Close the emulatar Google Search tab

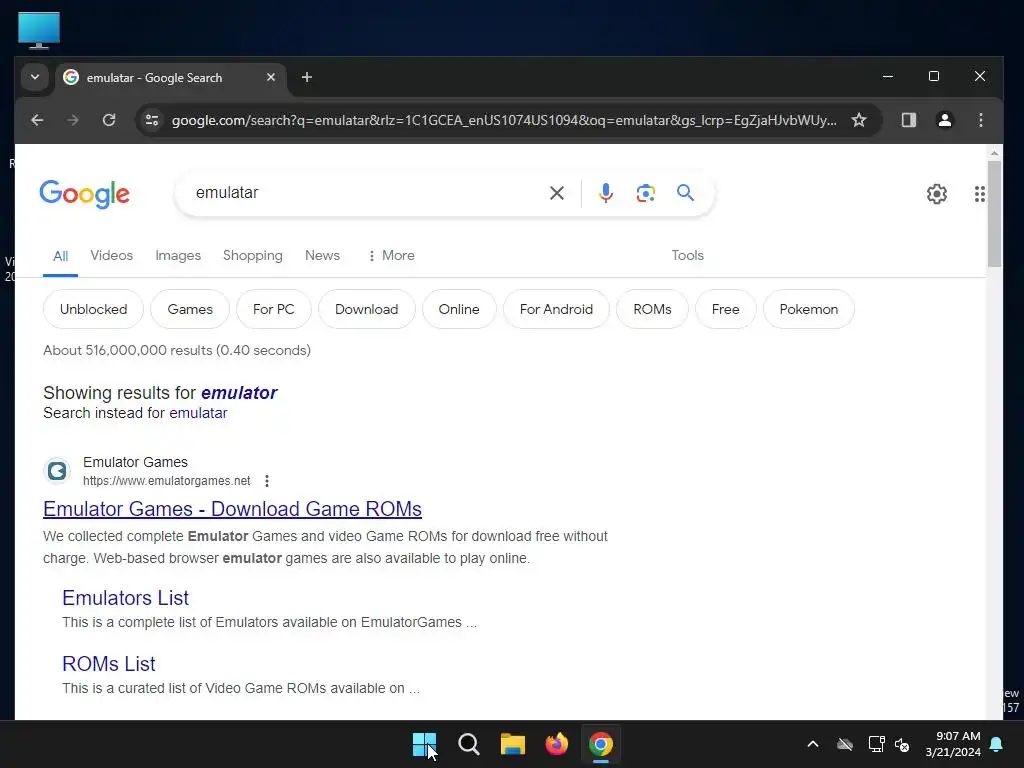pos(271,78)
